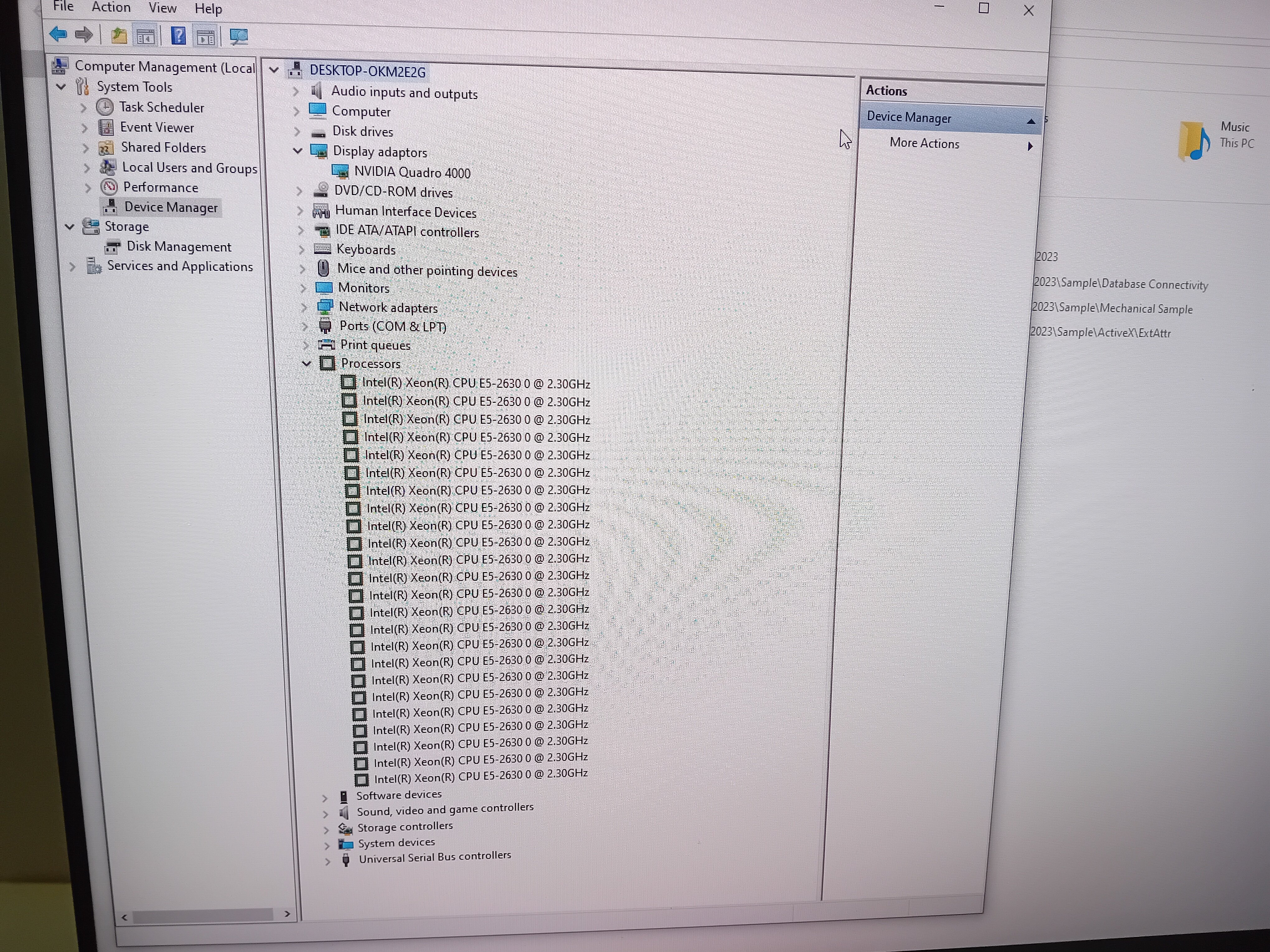Image resolution: width=1270 pixels, height=952 pixels.
Task: Collapse the System Tools tree node
Action: pyautogui.click(x=61, y=87)
